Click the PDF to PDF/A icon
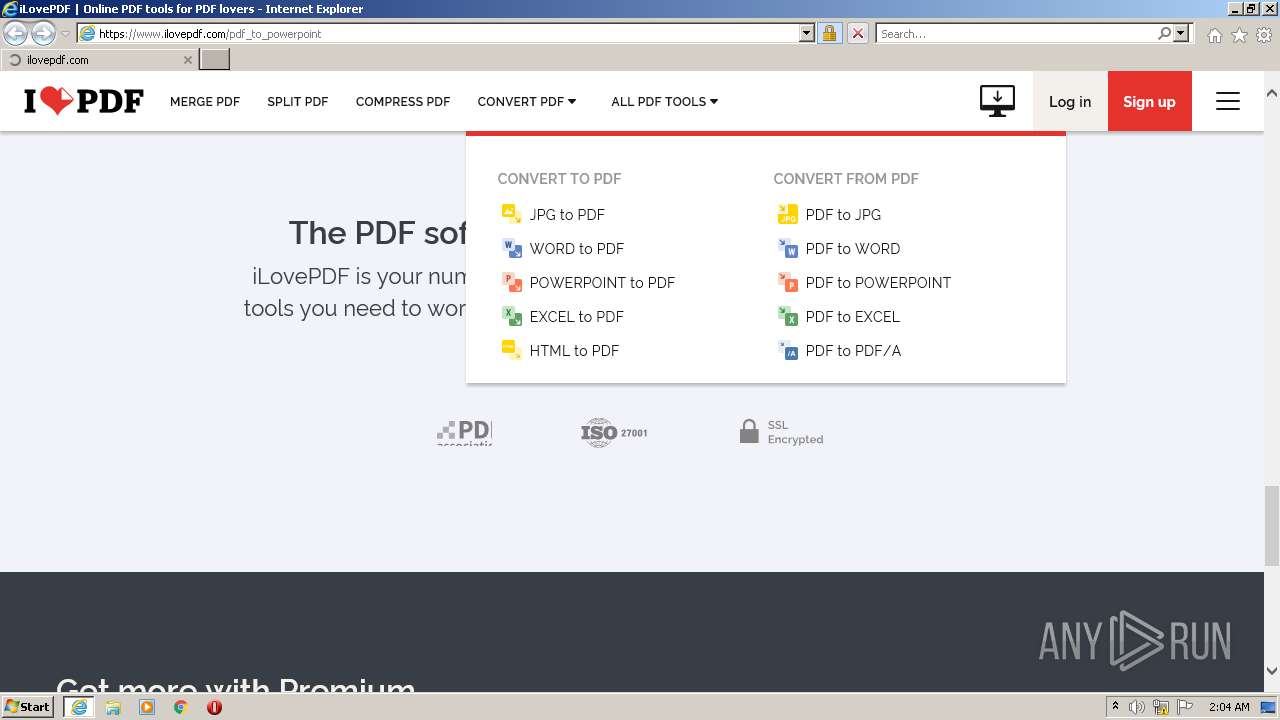The width and height of the screenshot is (1280, 720). [x=787, y=350]
